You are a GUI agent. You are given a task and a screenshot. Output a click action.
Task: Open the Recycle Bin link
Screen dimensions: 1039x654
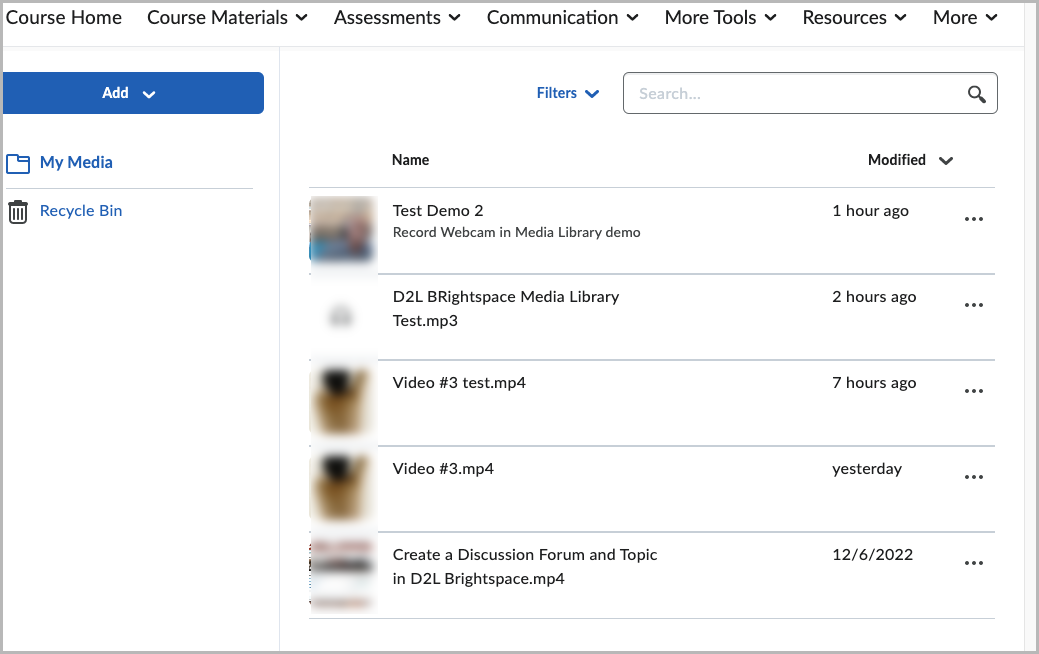pos(81,211)
